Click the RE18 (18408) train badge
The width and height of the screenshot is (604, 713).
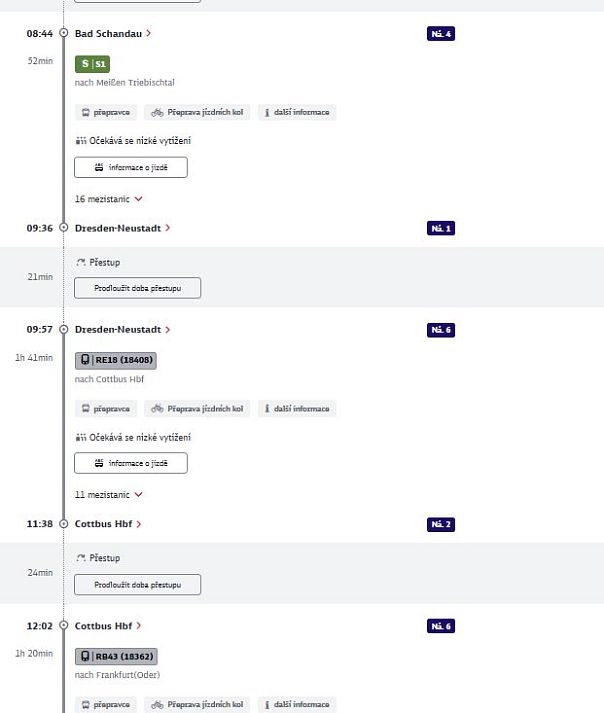116,360
